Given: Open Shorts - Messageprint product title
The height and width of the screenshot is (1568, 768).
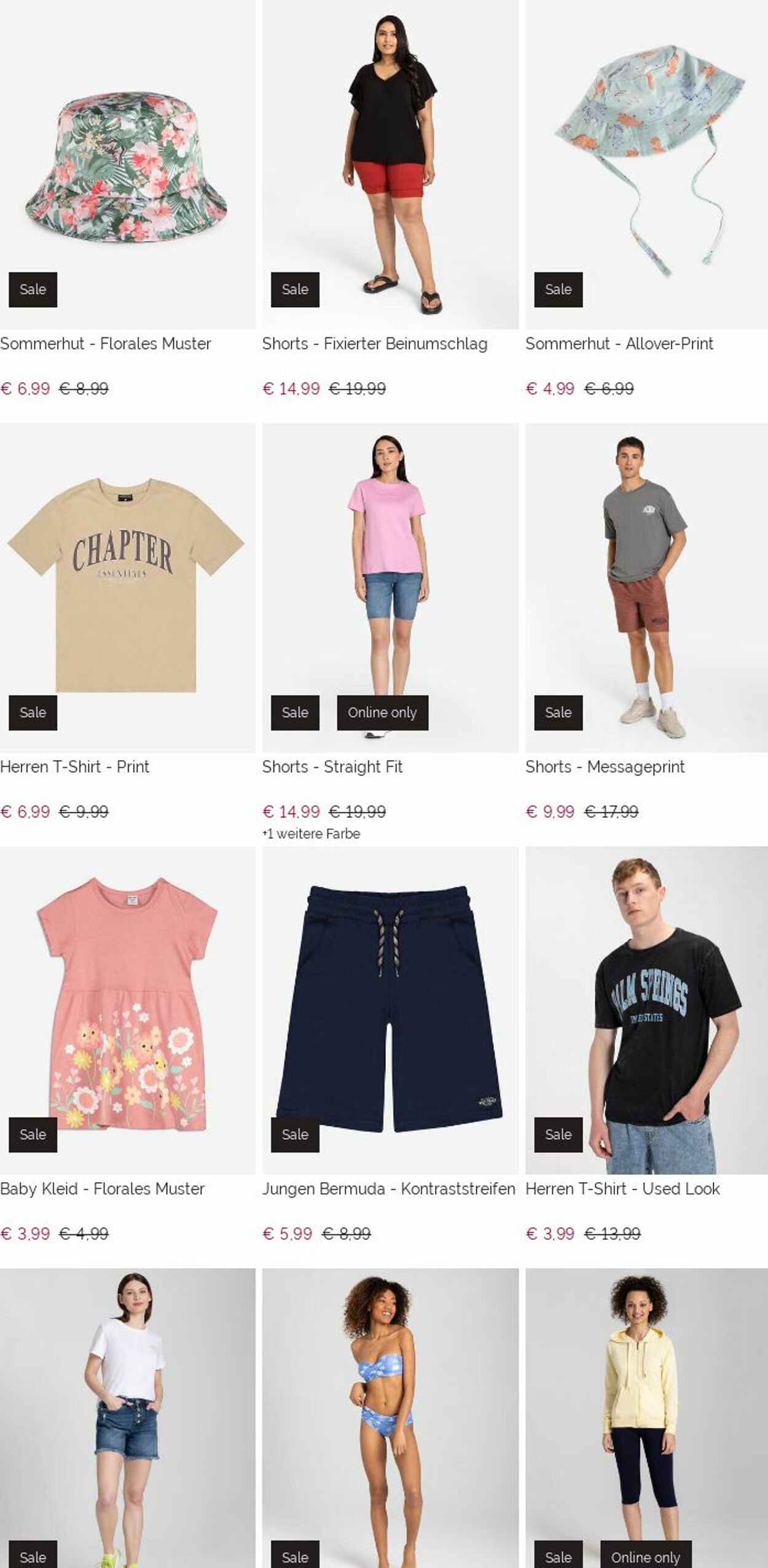Looking at the screenshot, I should [605, 767].
